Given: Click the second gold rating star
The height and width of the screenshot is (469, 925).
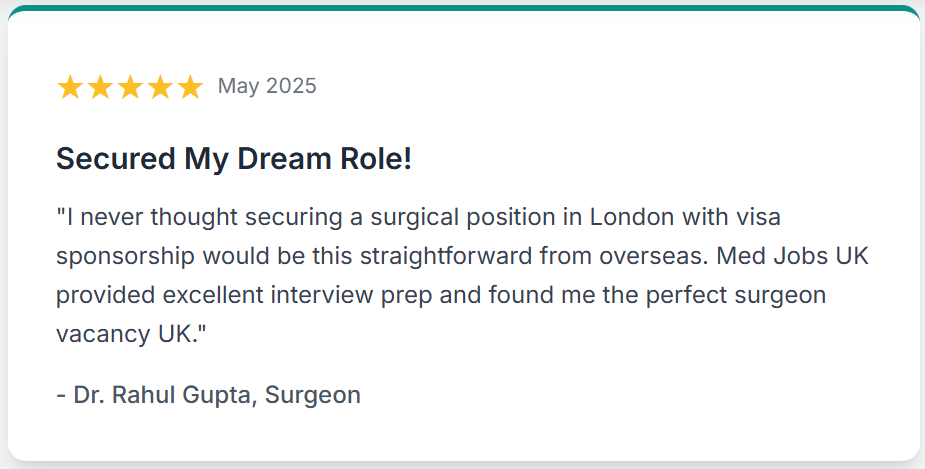Looking at the screenshot, I should coord(100,87).
